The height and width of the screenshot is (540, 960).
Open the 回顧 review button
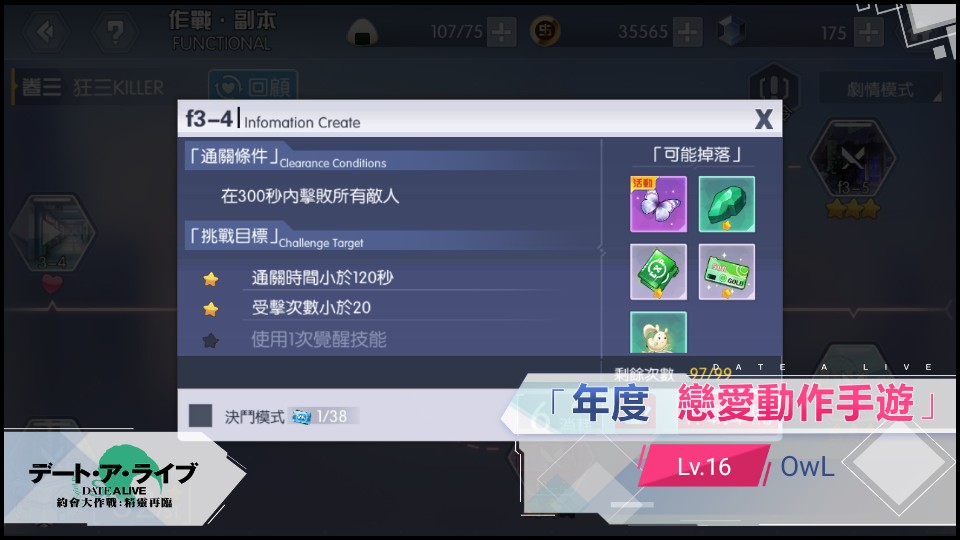tap(253, 87)
